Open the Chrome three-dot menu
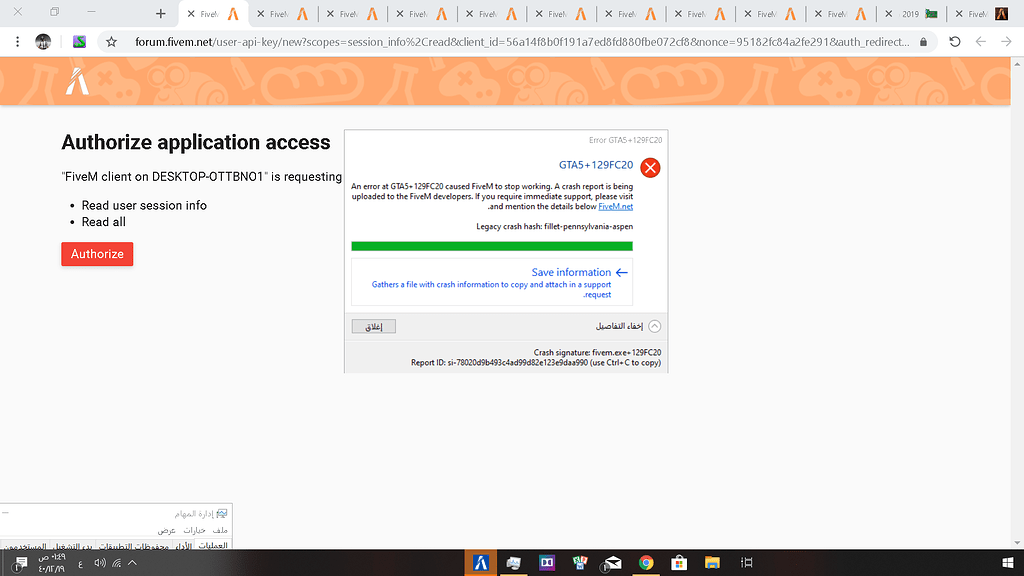Viewport: 1024px width, 576px height. [x=18, y=42]
